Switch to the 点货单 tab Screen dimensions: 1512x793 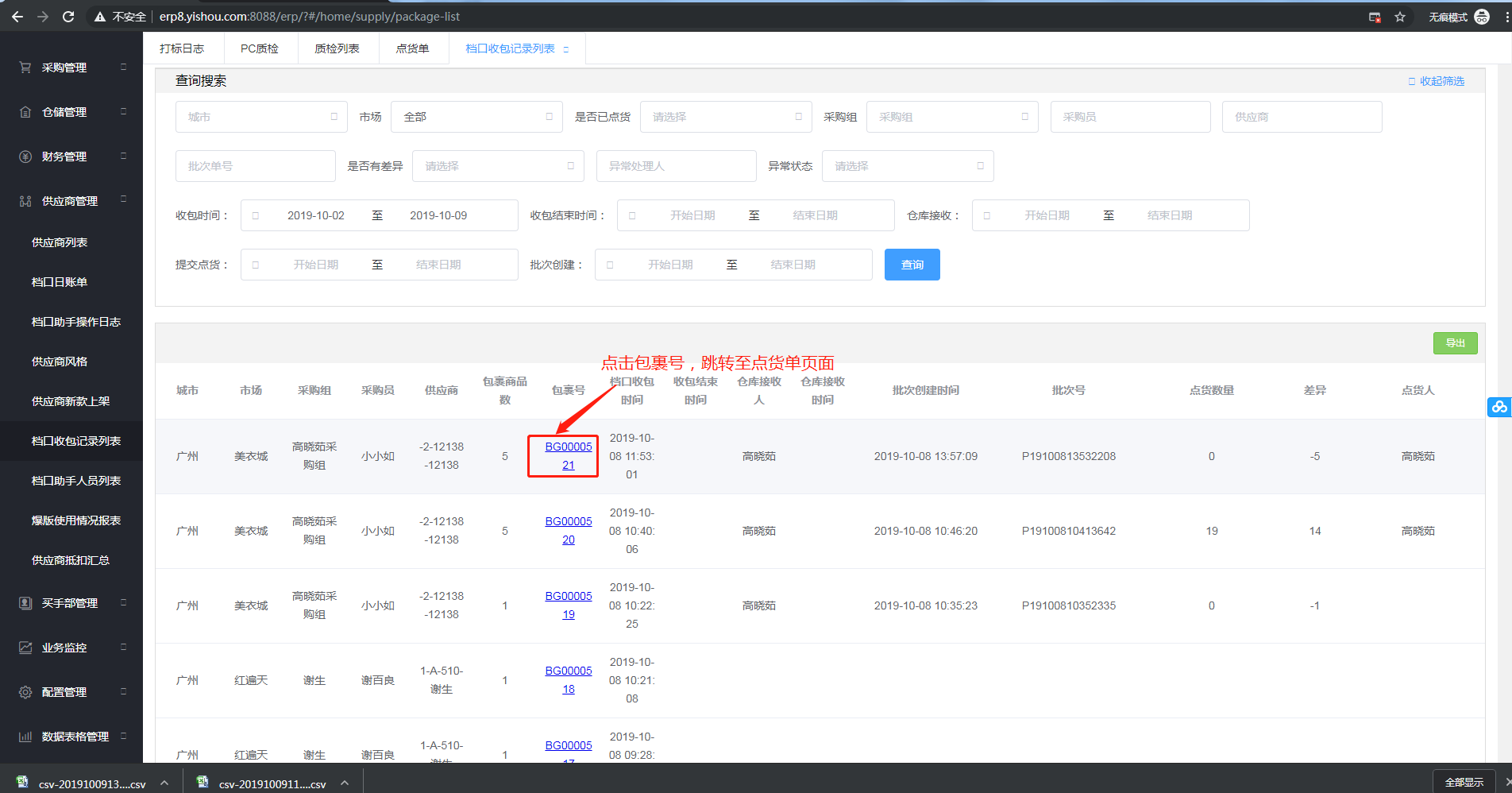[412, 48]
